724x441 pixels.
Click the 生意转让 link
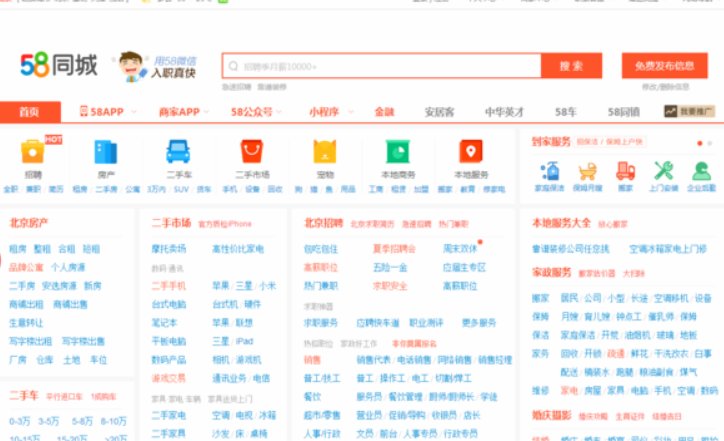(26, 323)
